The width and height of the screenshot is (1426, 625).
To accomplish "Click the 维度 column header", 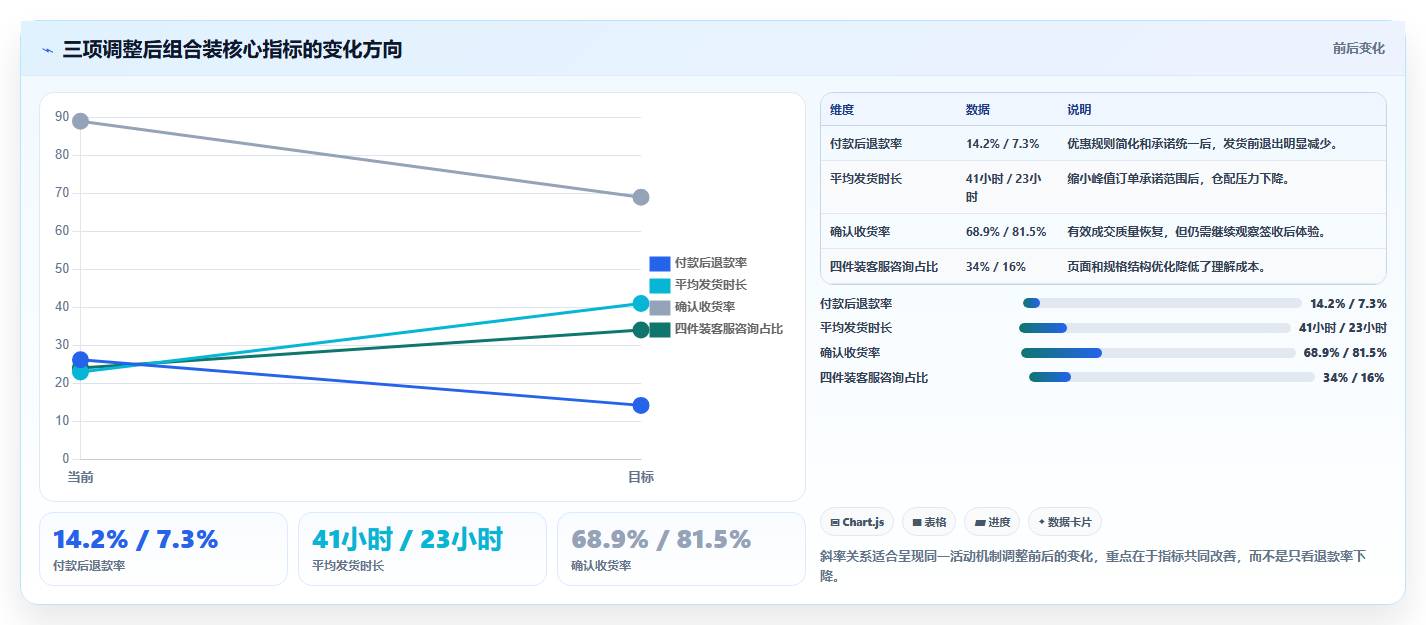I will [842, 109].
